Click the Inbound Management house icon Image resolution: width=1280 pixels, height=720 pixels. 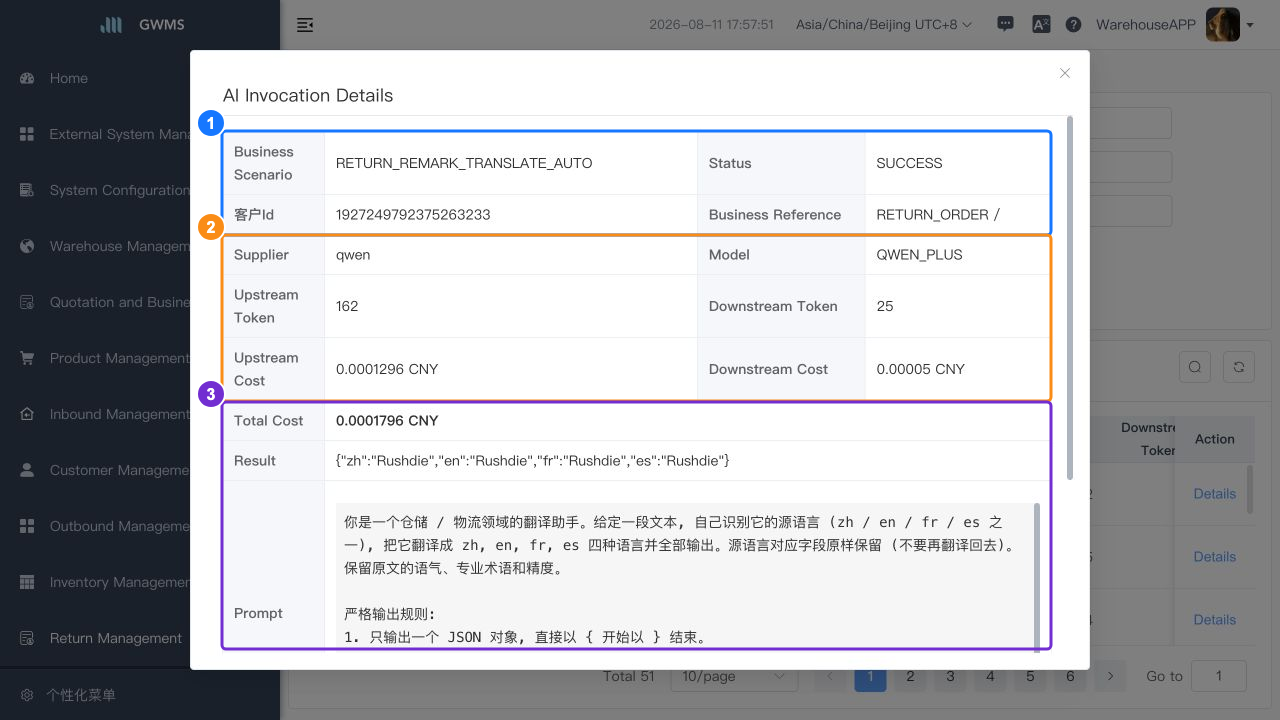tap(28, 414)
